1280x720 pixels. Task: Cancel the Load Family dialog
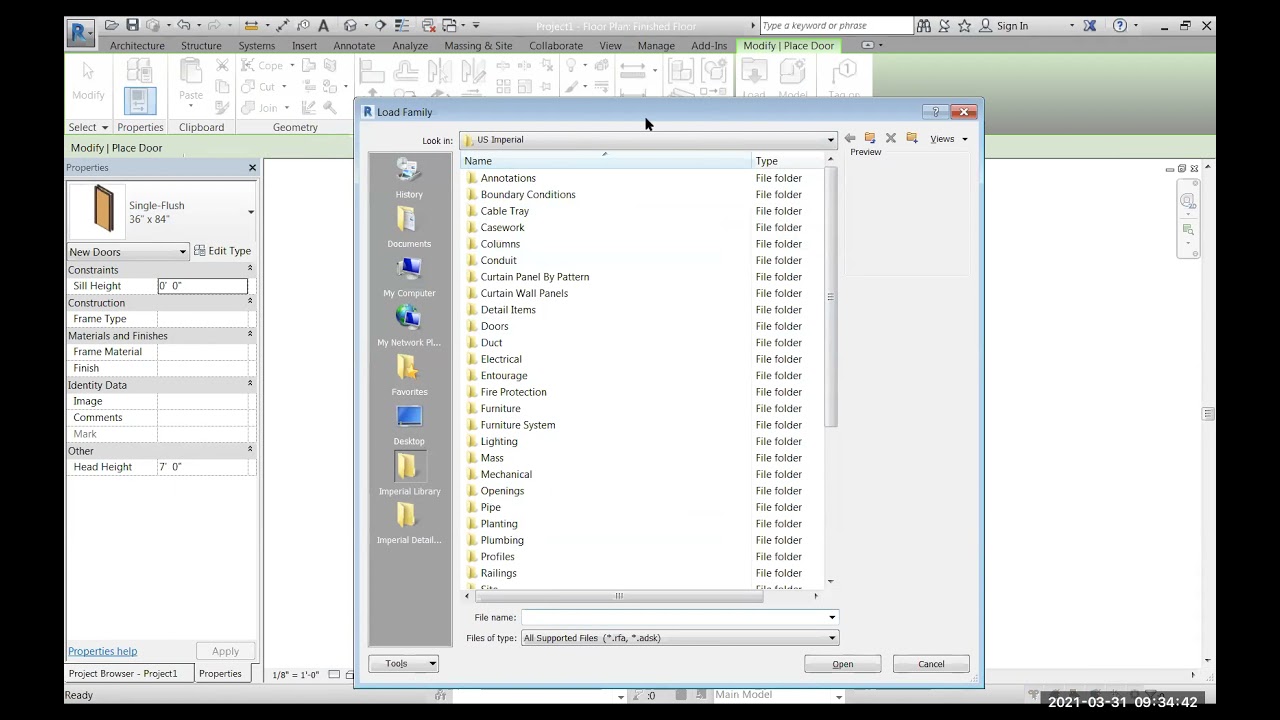point(931,664)
